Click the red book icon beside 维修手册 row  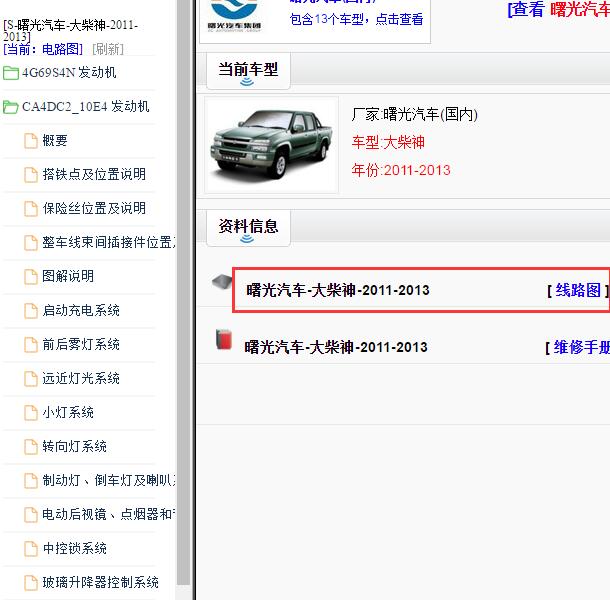pyautogui.click(x=224, y=339)
